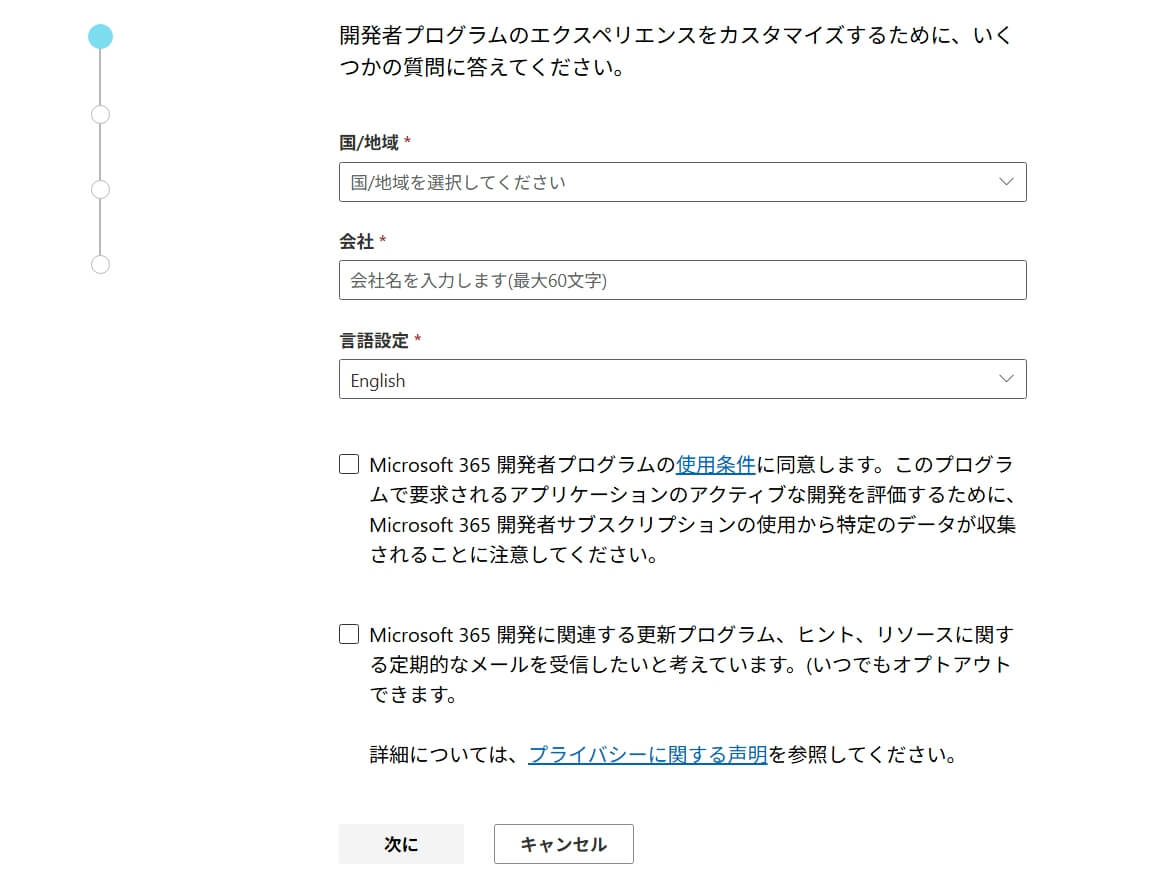Focus the 会社 company name input field

[x=682, y=280]
